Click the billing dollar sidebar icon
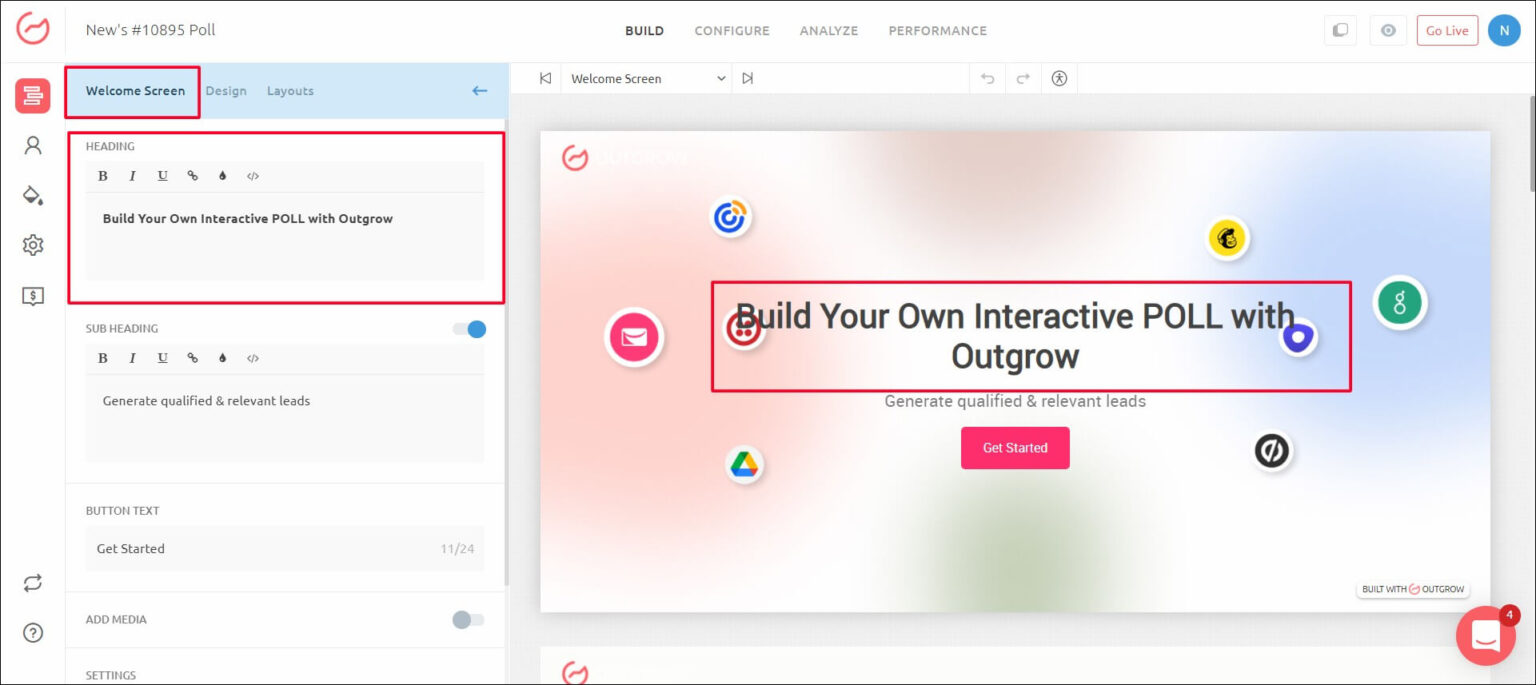 coord(33,296)
